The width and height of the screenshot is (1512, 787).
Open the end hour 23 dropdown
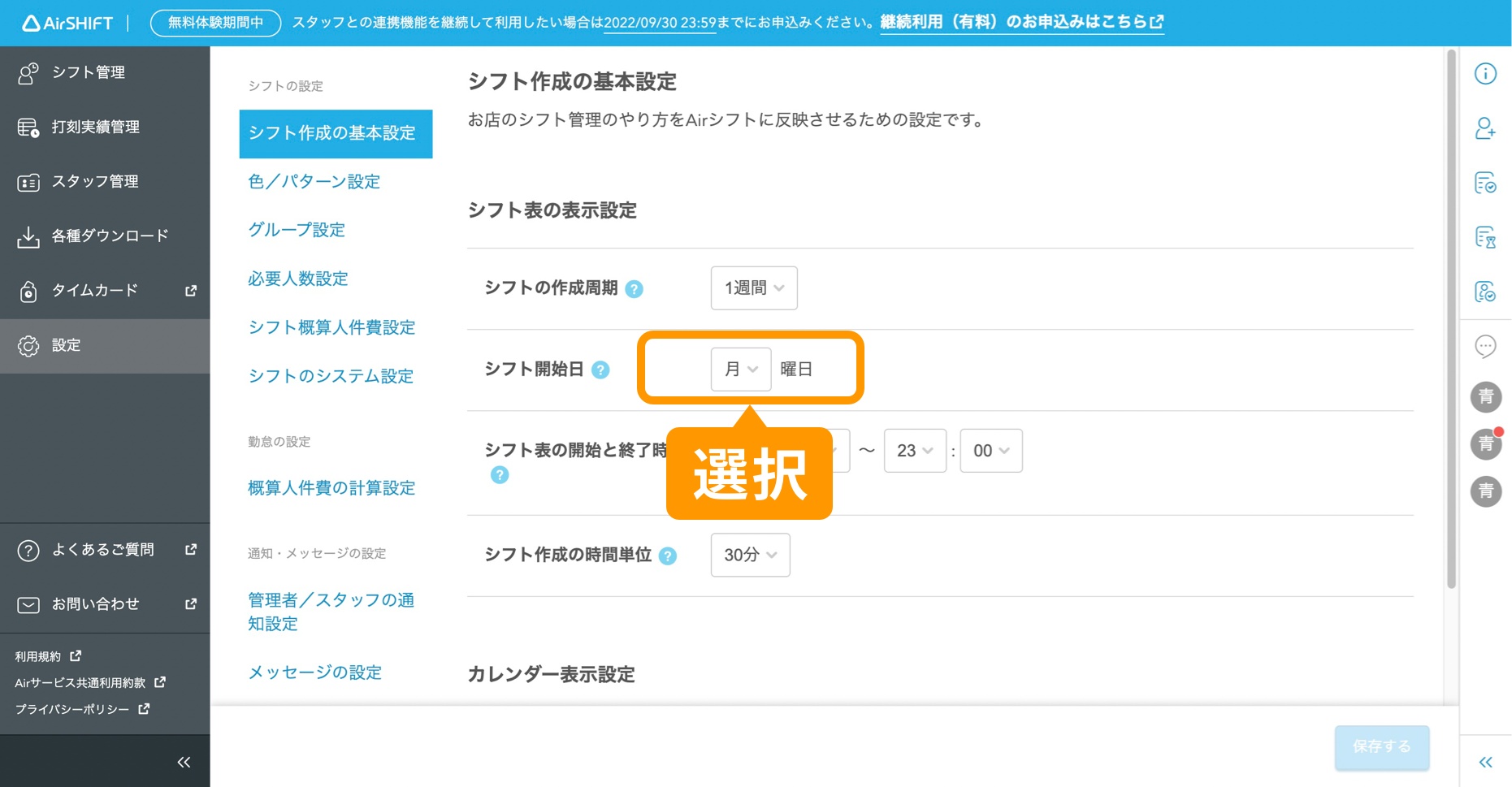[x=914, y=451]
